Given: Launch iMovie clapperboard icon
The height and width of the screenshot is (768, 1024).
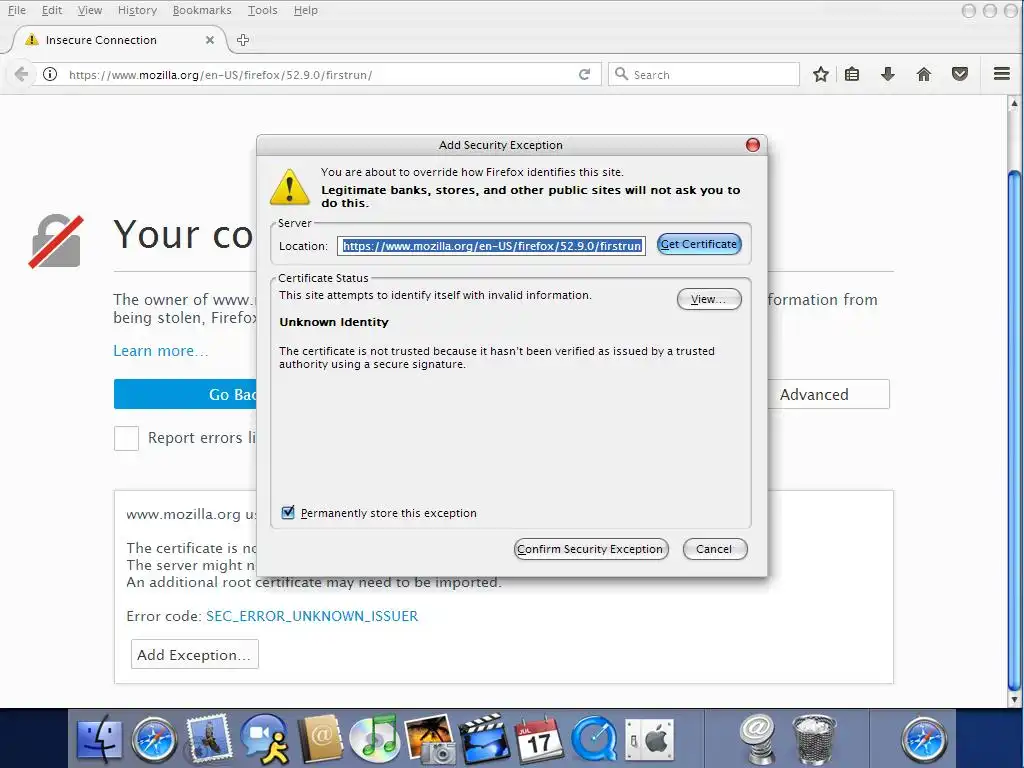Looking at the screenshot, I should (x=484, y=740).
